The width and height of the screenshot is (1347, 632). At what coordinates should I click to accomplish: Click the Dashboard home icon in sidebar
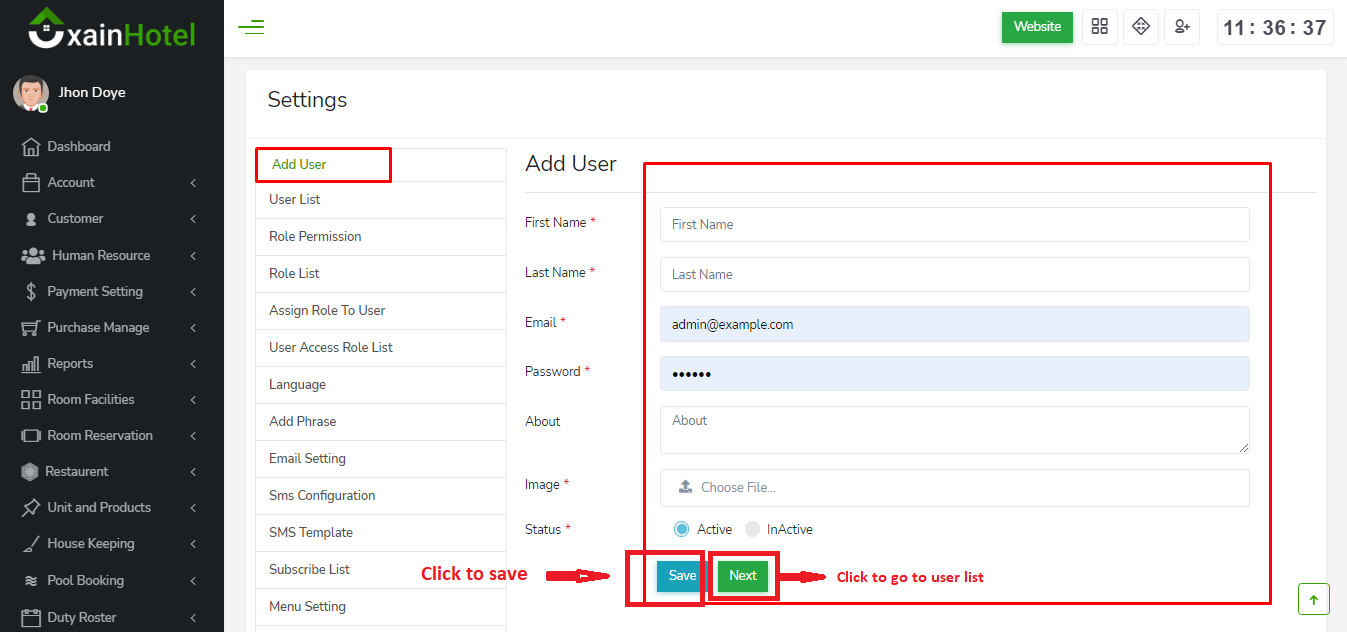point(31,147)
